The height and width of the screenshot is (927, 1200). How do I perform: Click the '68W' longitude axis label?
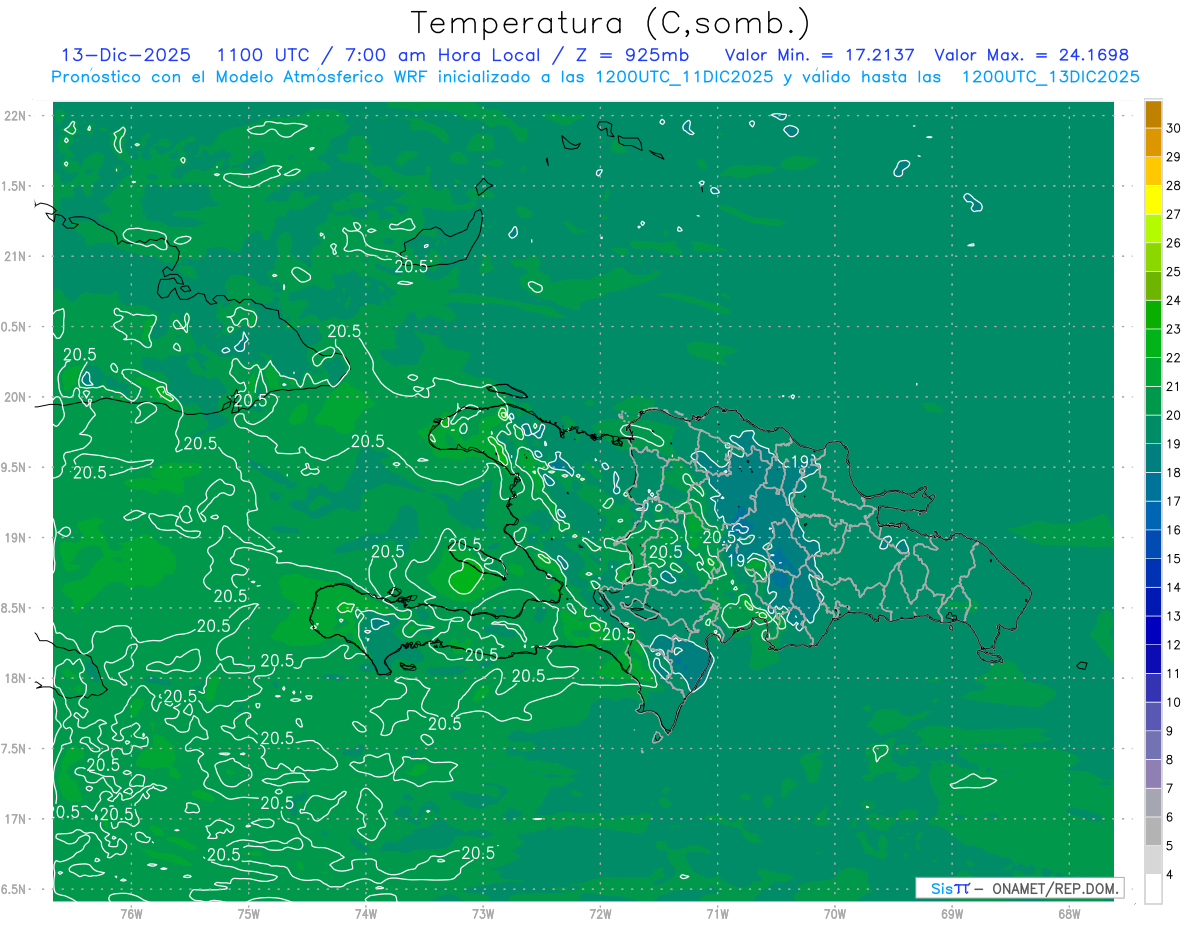[1069, 912]
